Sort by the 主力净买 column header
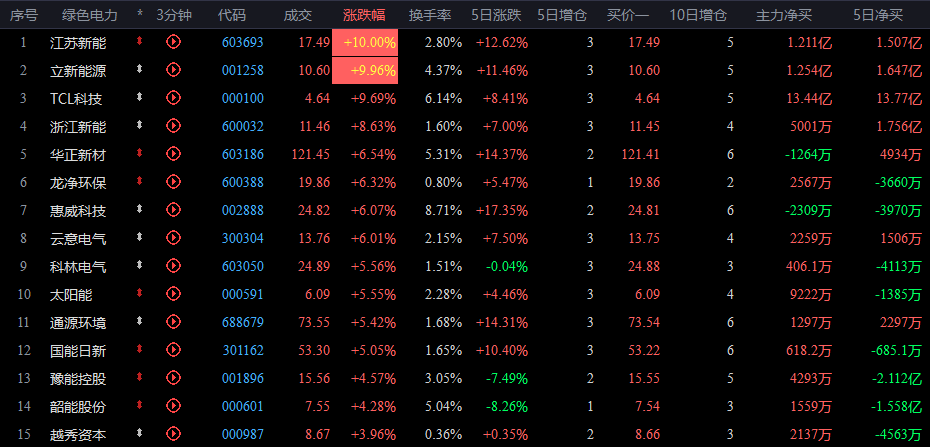The width and height of the screenshot is (930, 447). 784,15
